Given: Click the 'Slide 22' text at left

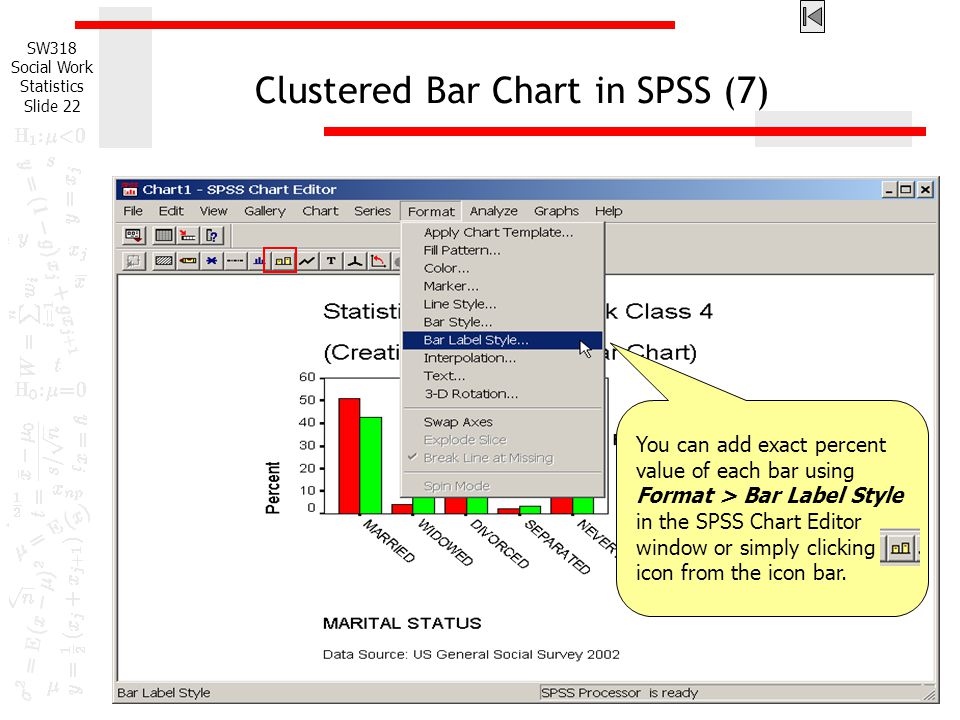Looking at the screenshot, I should point(52,106).
